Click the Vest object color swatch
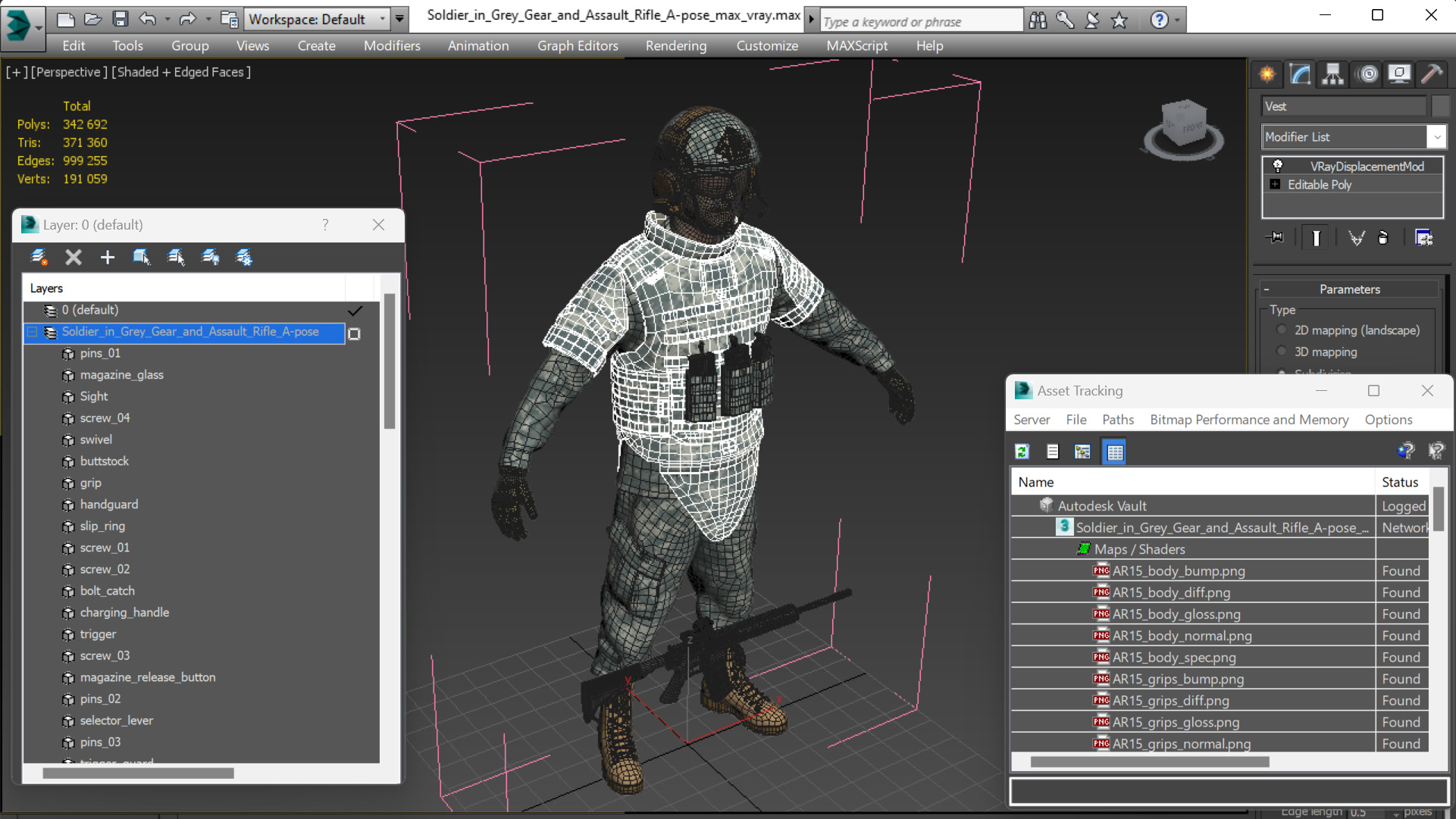The height and width of the screenshot is (819, 1456). 1440,106
